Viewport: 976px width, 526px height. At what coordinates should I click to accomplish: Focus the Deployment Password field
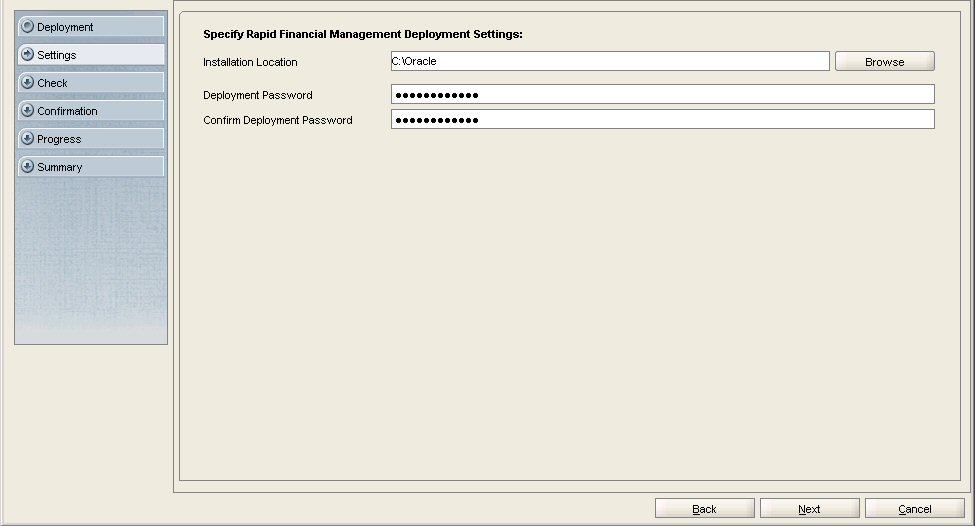pyautogui.click(x=662, y=94)
